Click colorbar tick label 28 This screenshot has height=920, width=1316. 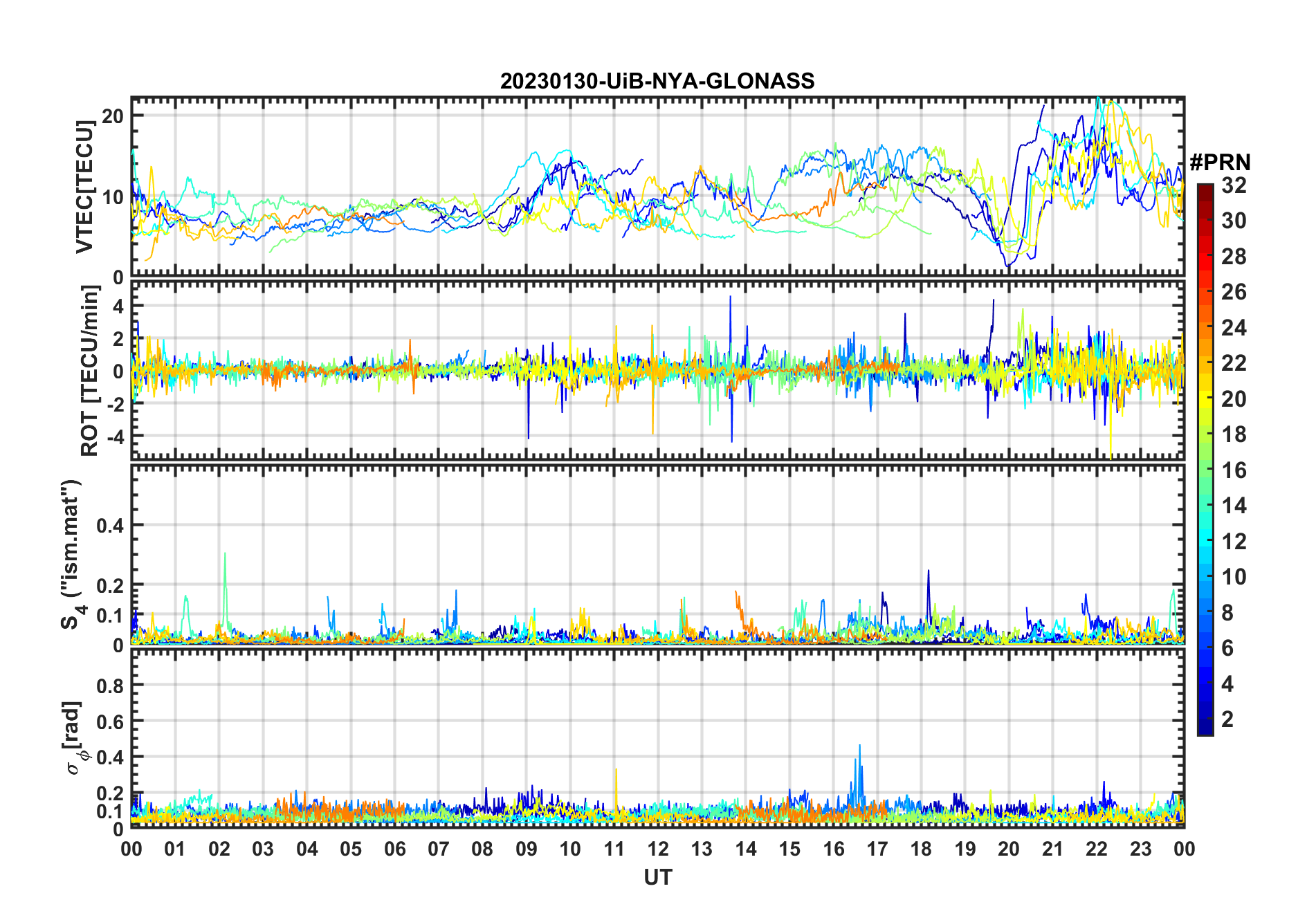click(1234, 257)
